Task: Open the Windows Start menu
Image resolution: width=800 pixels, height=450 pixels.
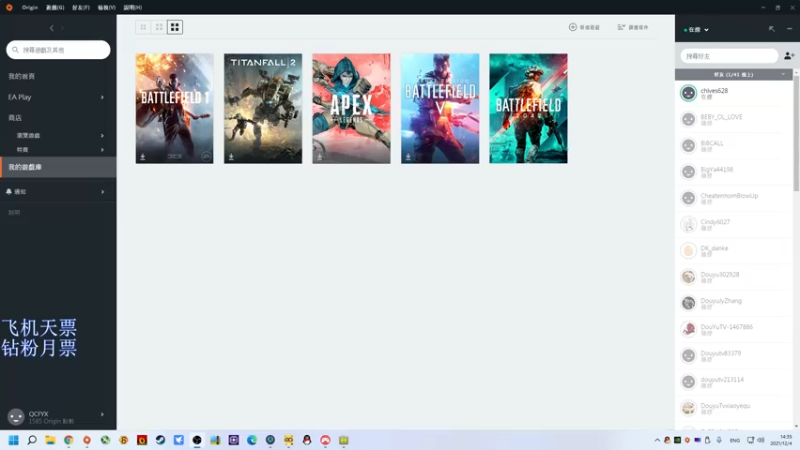Action: (14, 440)
